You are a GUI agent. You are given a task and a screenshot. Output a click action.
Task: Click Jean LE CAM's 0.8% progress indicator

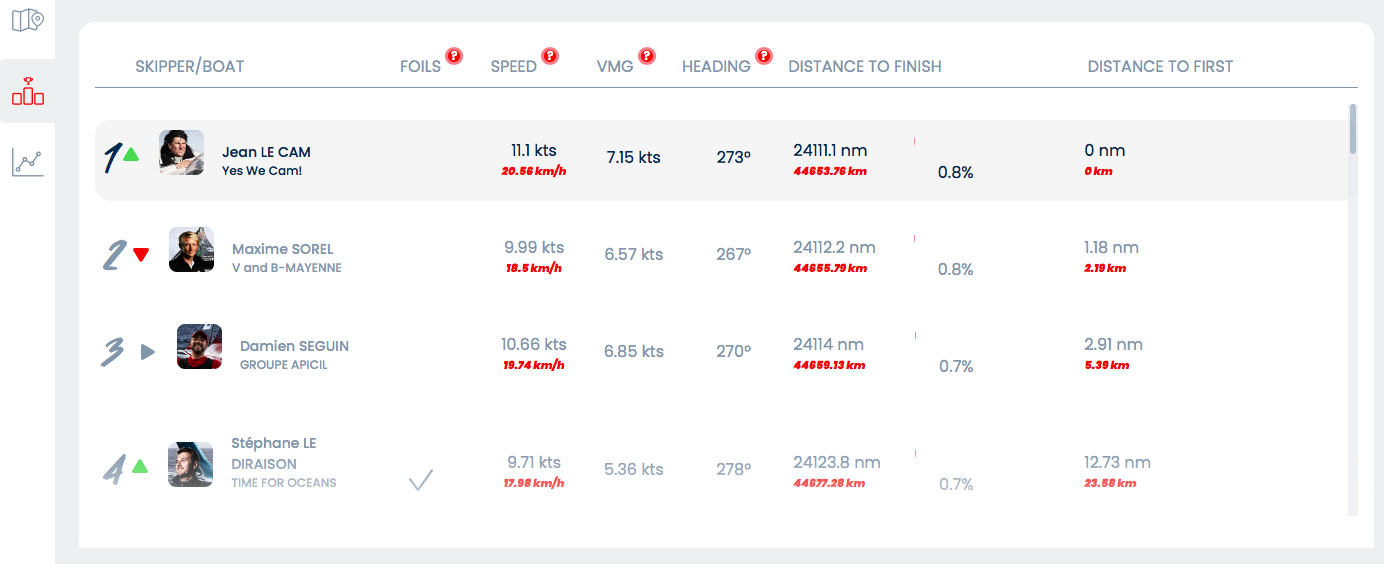point(955,173)
